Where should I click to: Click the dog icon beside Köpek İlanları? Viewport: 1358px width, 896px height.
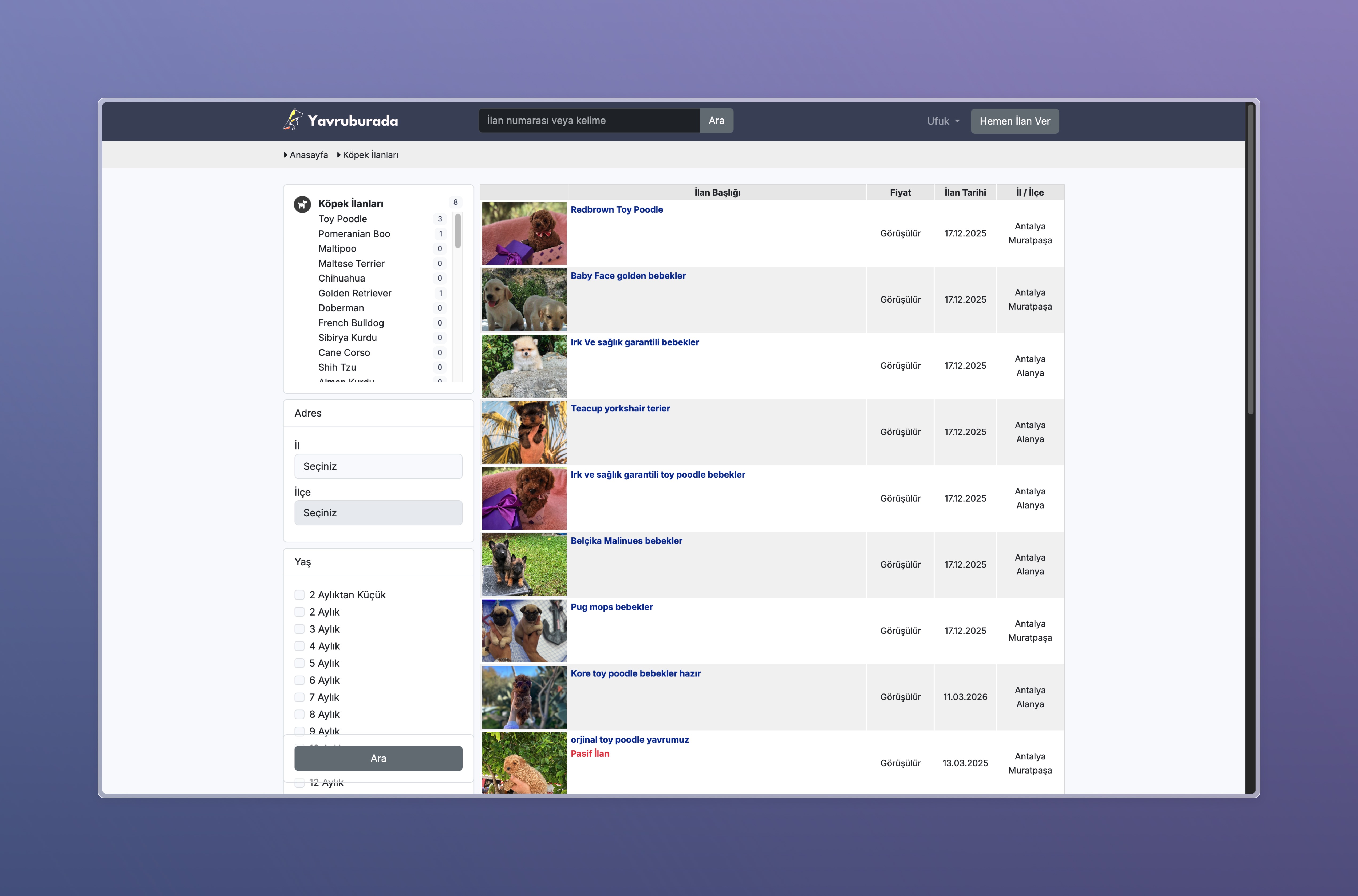tap(302, 204)
